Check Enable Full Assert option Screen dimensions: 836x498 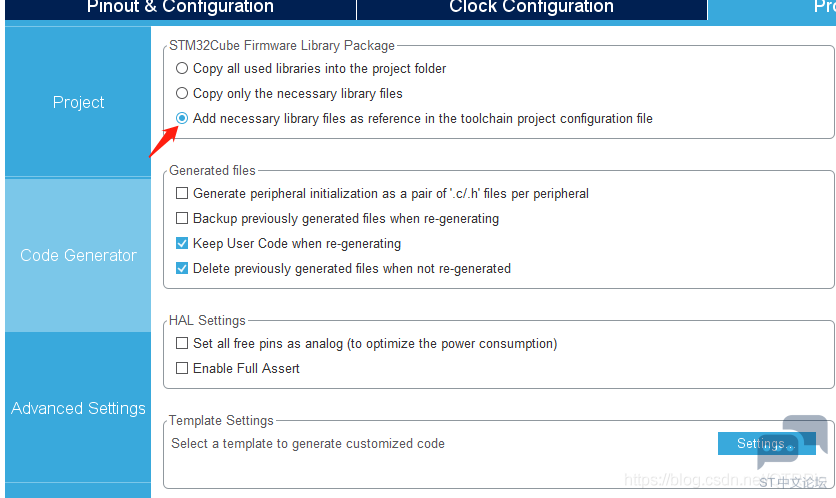[182, 368]
